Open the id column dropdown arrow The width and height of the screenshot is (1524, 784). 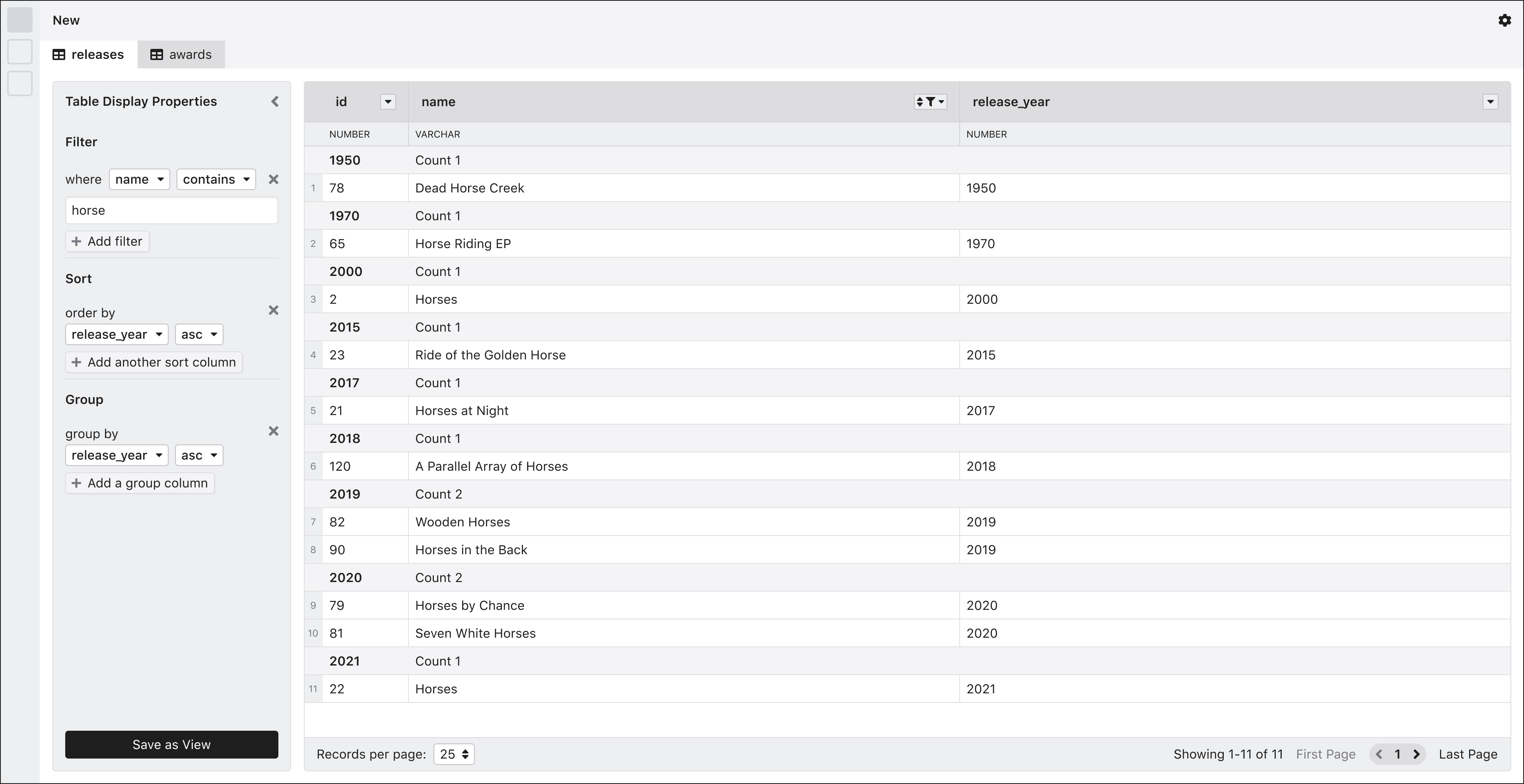pyautogui.click(x=387, y=102)
